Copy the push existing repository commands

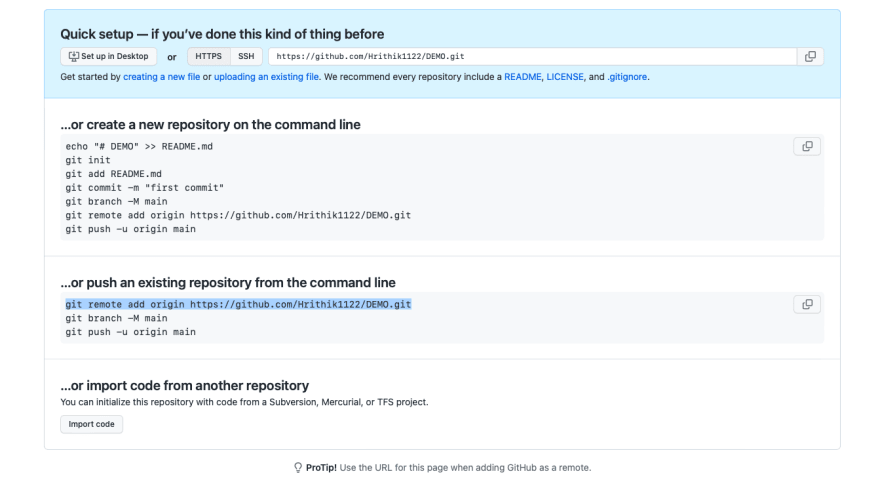coord(807,304)
